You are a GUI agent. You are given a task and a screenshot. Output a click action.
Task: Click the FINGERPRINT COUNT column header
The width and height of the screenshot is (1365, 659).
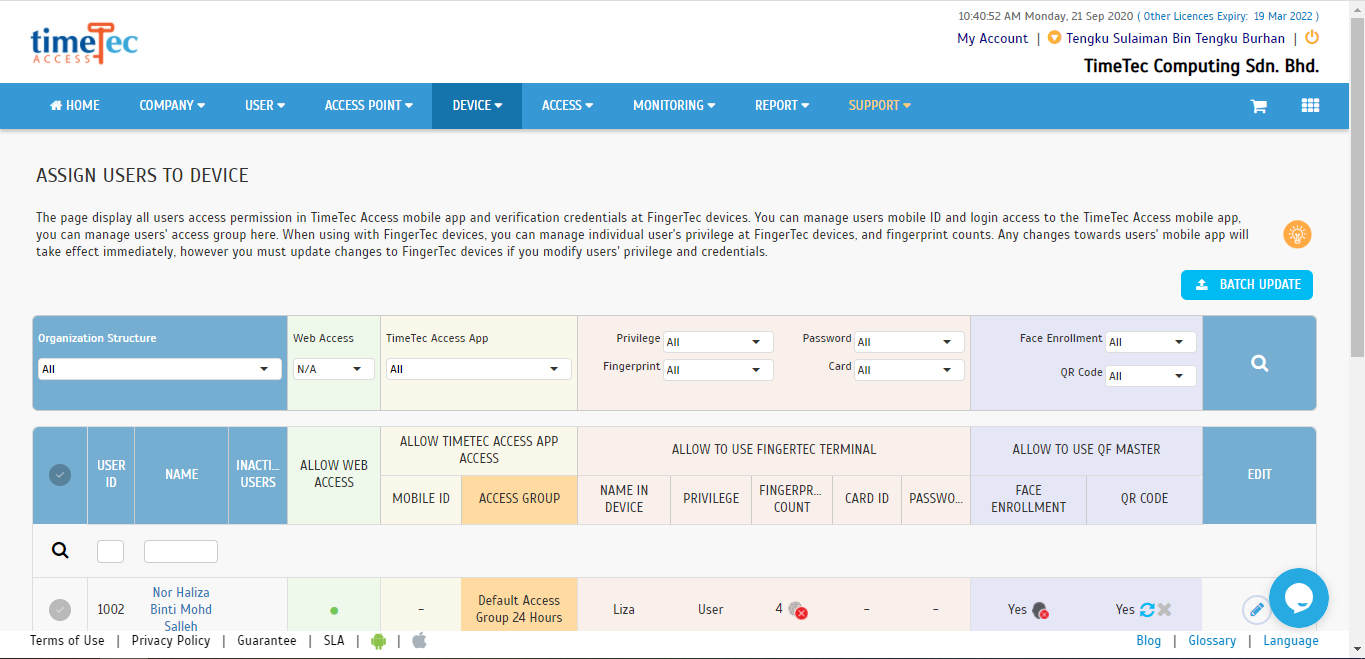tap(792, 499)
